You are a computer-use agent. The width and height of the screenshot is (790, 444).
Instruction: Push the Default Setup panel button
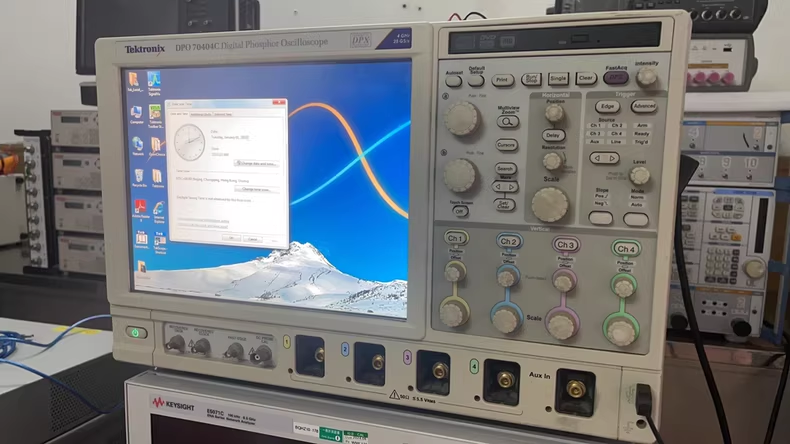point(476,81)
